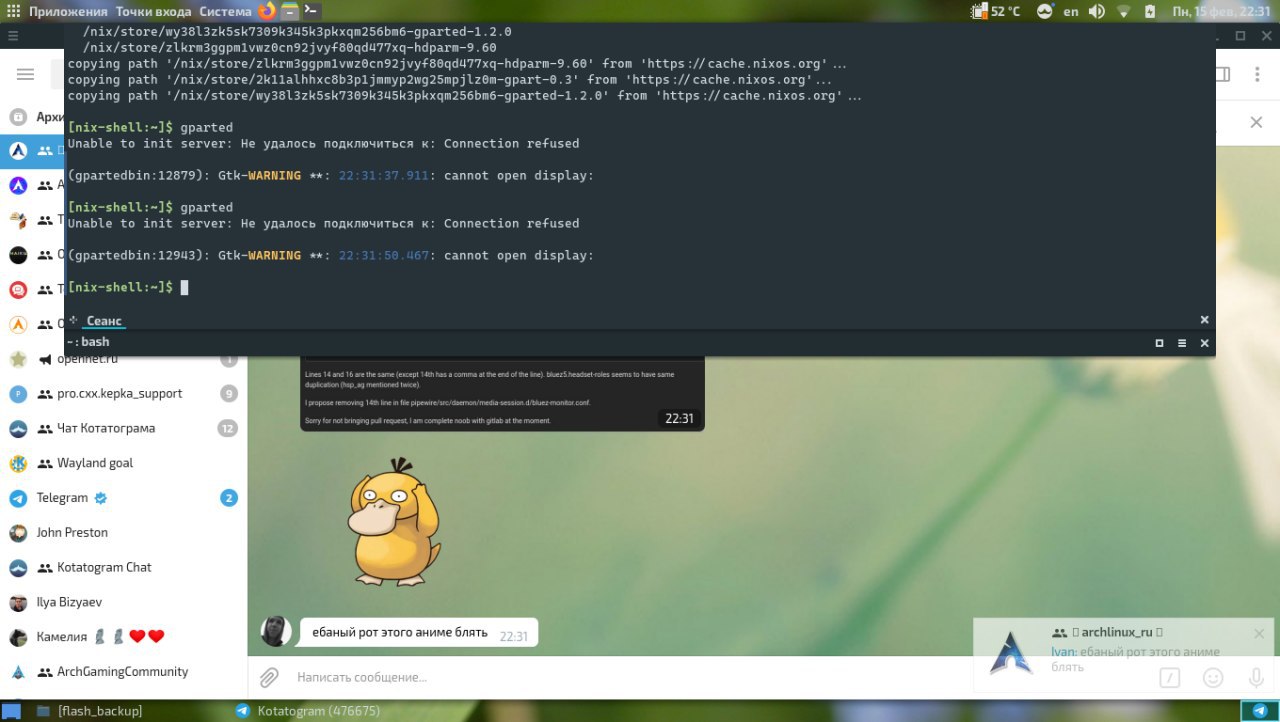Click the file manager launcher in panel
Screen dimensions: 1280x722
pyautogui.click(x=289, y=11)
